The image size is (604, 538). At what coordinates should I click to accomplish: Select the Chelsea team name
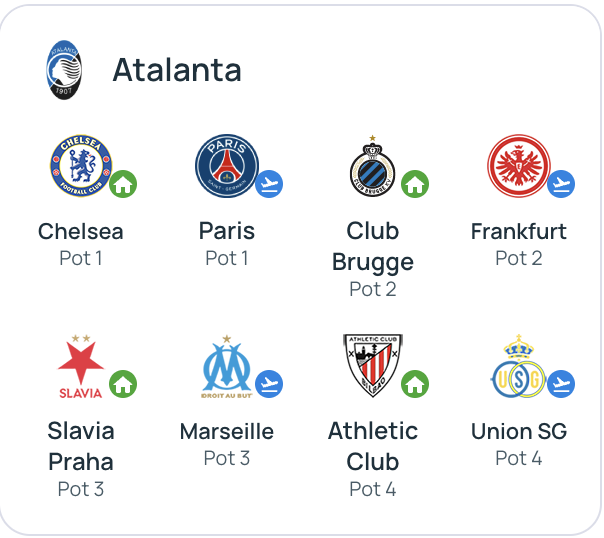click(81, 231)
